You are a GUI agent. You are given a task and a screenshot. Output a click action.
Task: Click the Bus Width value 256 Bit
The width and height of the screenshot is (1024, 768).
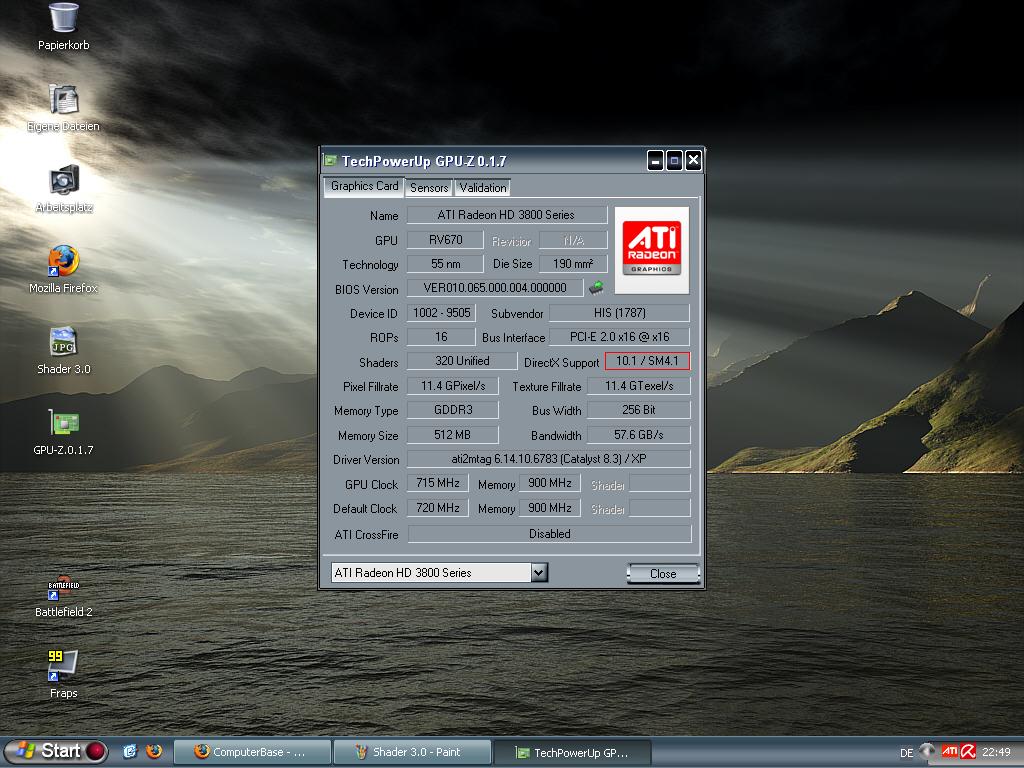(x=639, y=410)
